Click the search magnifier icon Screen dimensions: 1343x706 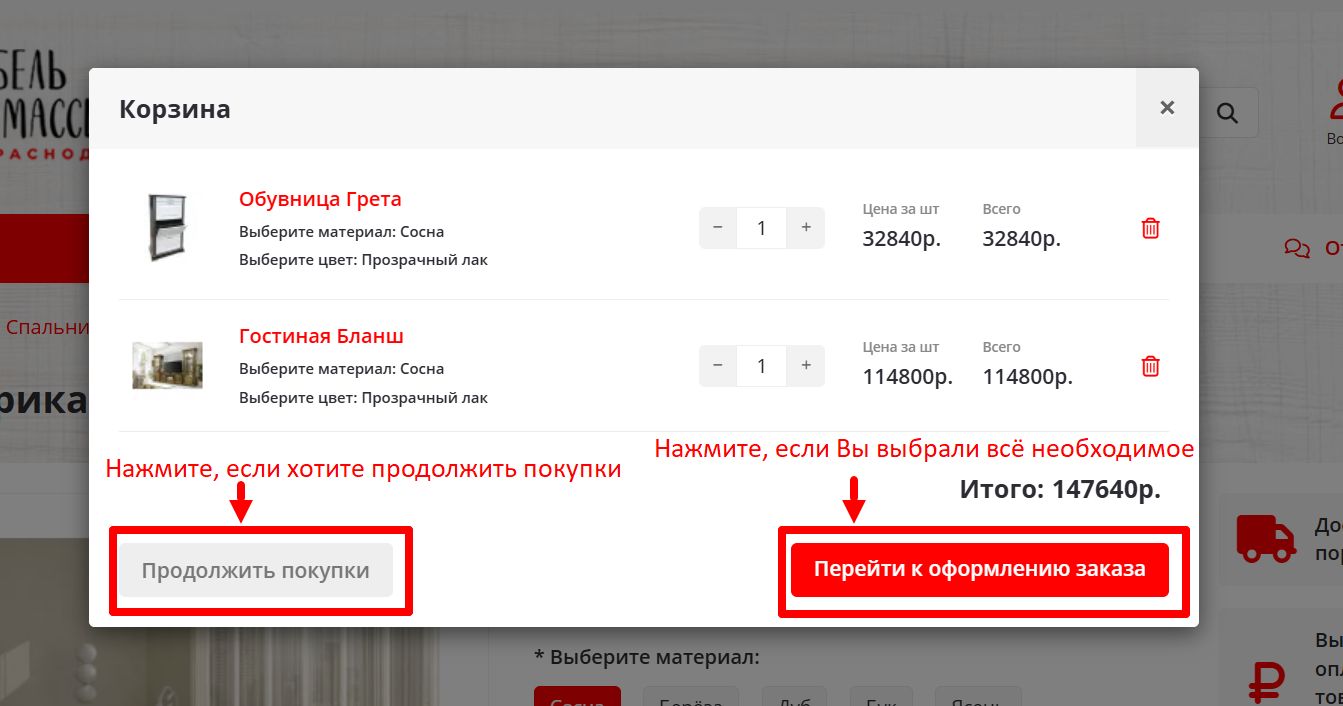[x=1227, y=112]
